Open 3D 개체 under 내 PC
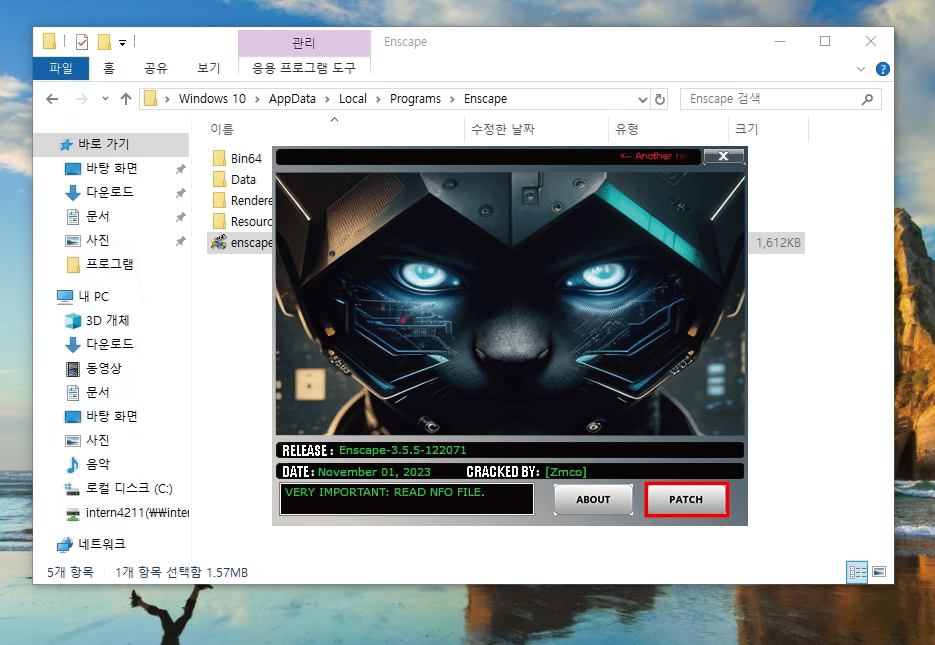 click(107, 321)
